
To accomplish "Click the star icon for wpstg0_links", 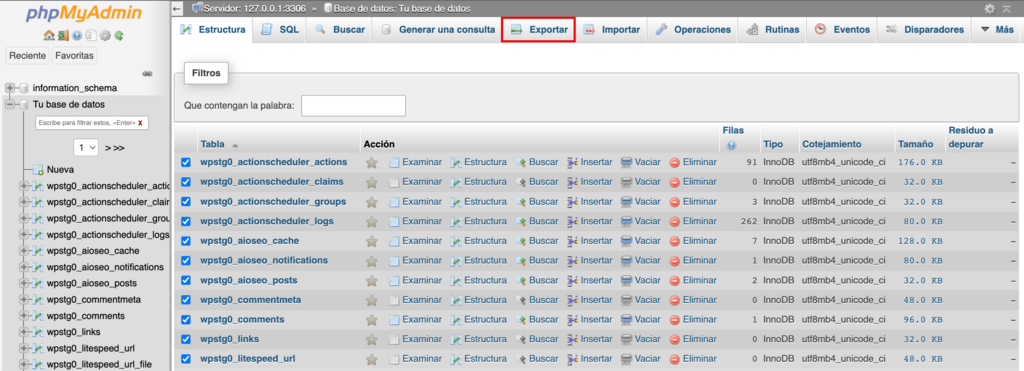I will 372,340.
